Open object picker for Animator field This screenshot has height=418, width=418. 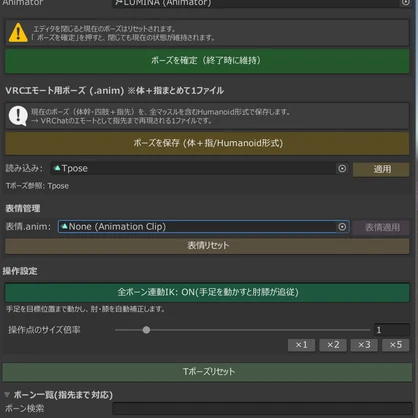tap(405, 2)
